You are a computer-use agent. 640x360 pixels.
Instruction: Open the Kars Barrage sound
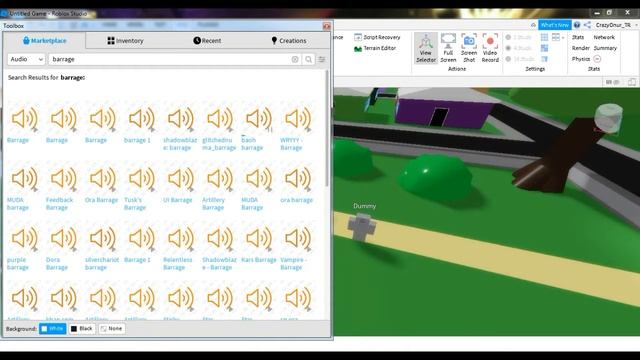[259, 238]
